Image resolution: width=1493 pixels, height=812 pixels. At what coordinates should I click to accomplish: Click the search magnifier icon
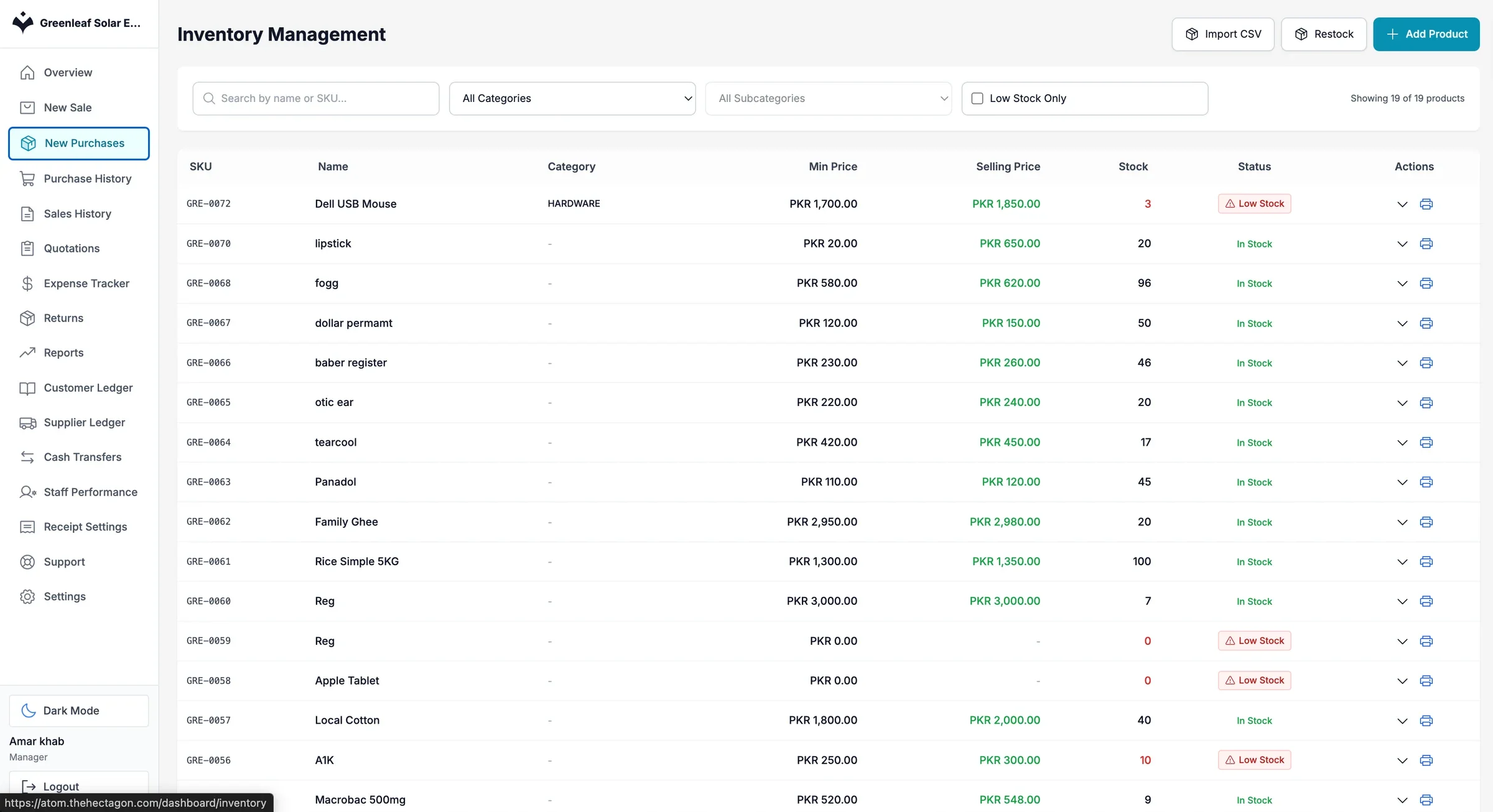tap(209, 98)
